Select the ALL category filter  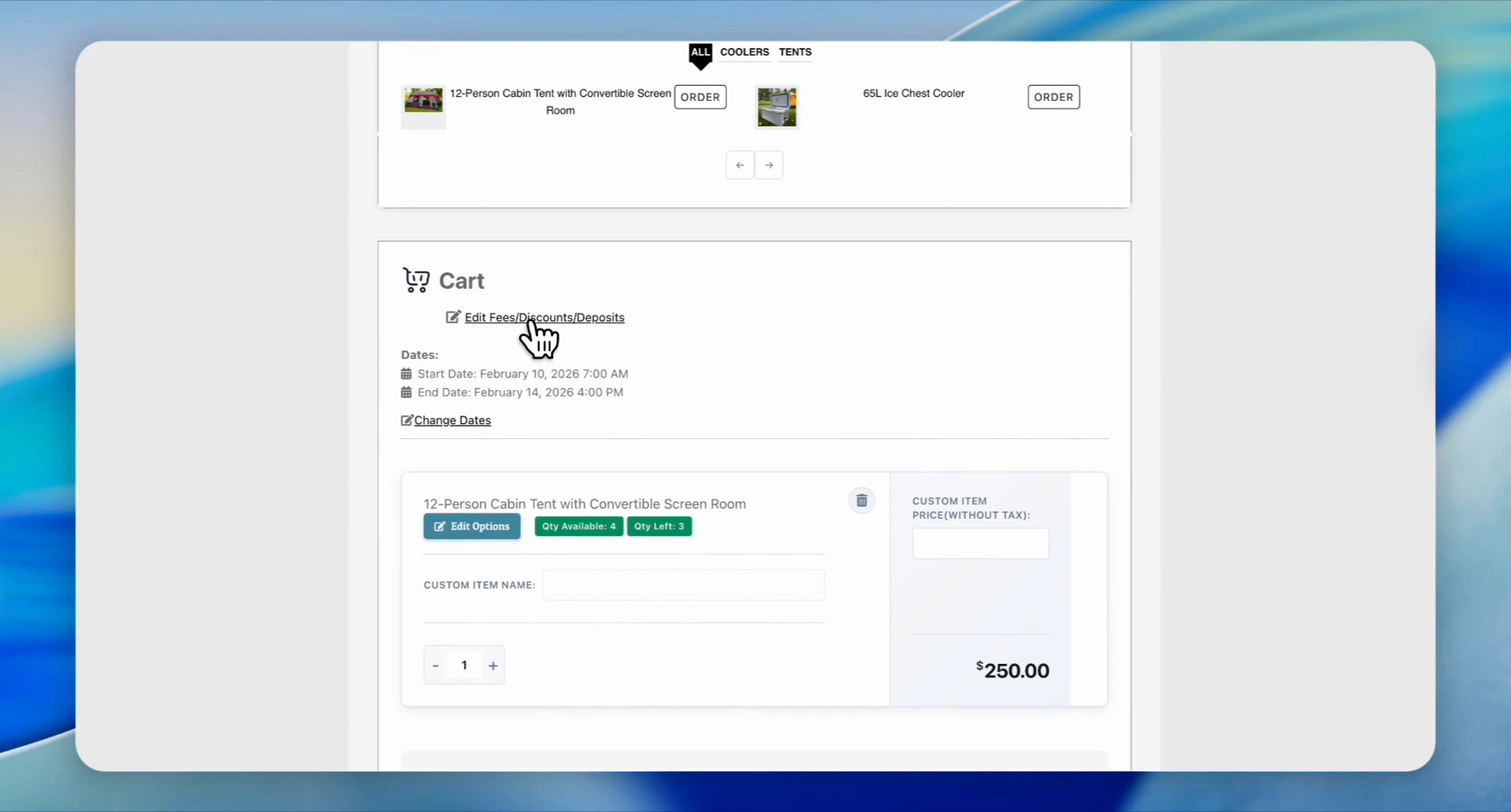(700, 52)
